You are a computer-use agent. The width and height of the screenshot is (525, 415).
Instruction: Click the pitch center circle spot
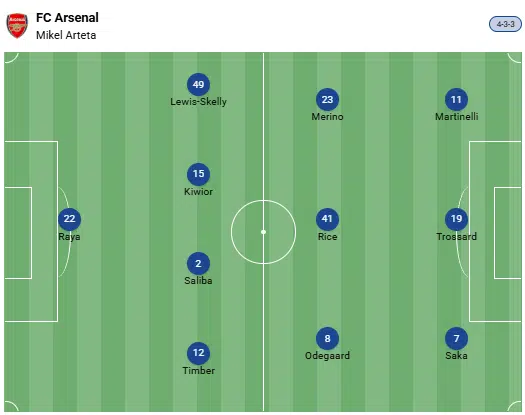[x=264, y=232]
